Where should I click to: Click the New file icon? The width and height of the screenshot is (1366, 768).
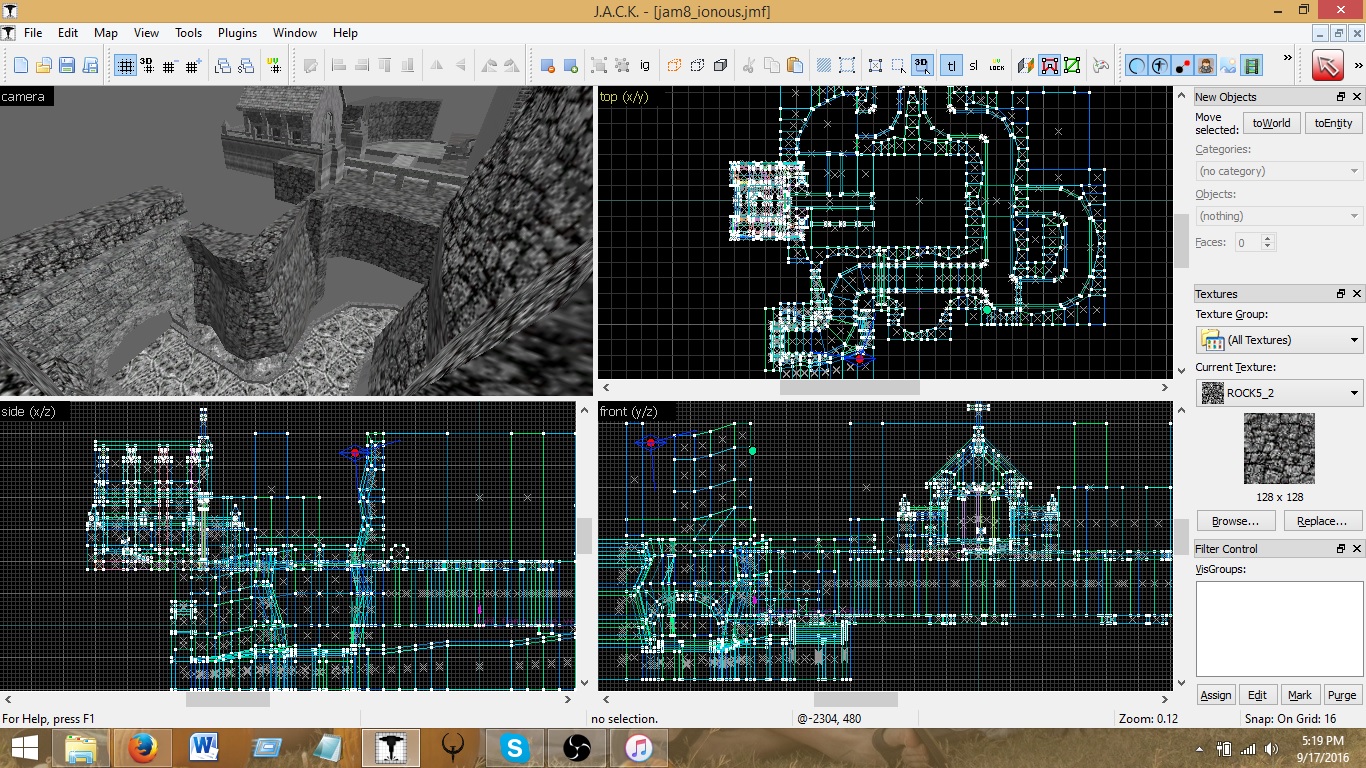[21, 66]
